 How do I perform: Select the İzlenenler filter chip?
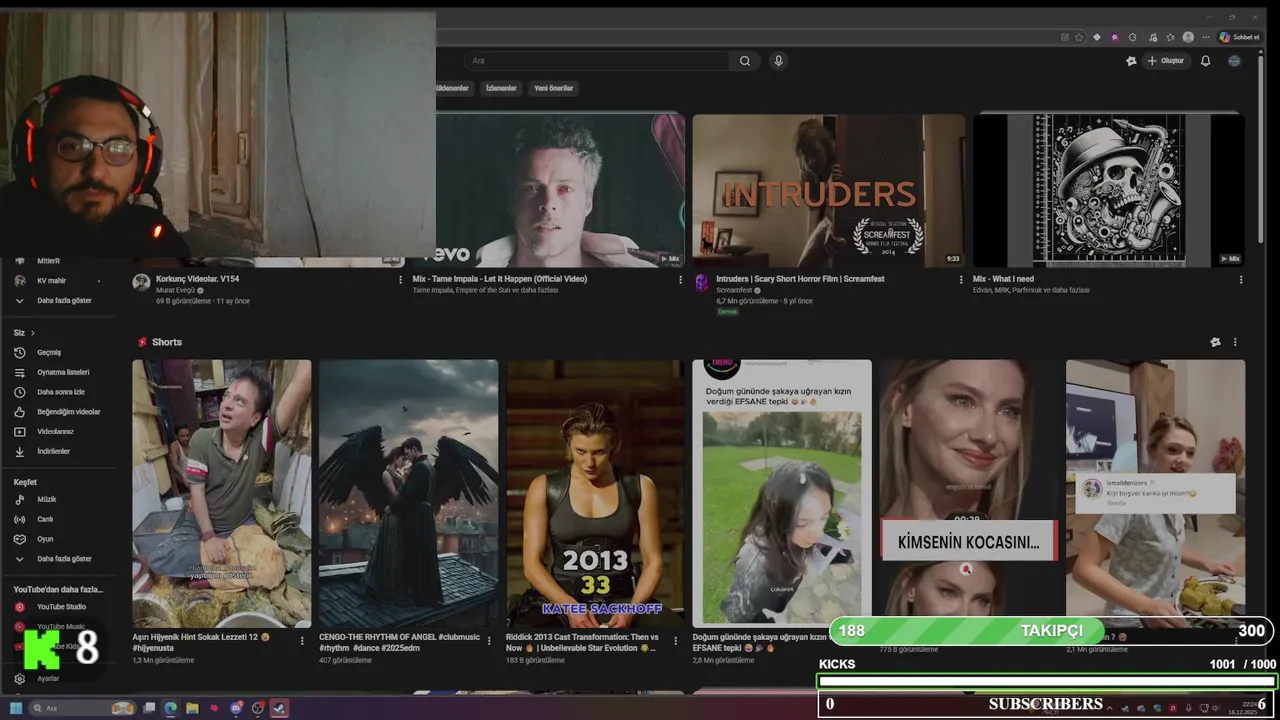501,88
